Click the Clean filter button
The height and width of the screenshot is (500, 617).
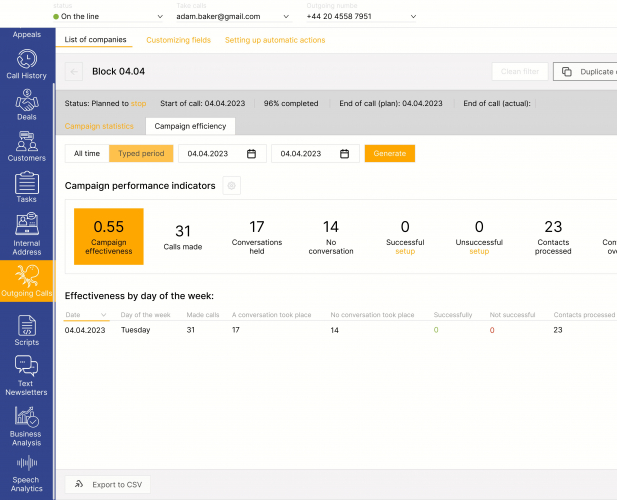coord(520,72)
